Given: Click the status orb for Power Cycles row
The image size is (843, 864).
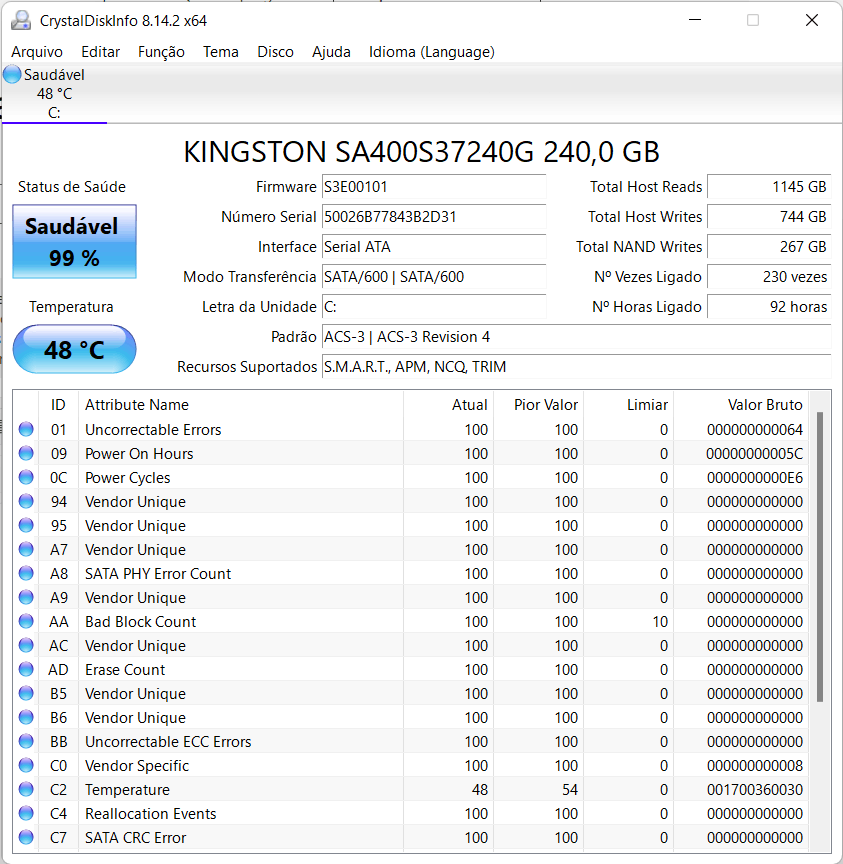Looking at the screenshot, I should tap(26, 477).
